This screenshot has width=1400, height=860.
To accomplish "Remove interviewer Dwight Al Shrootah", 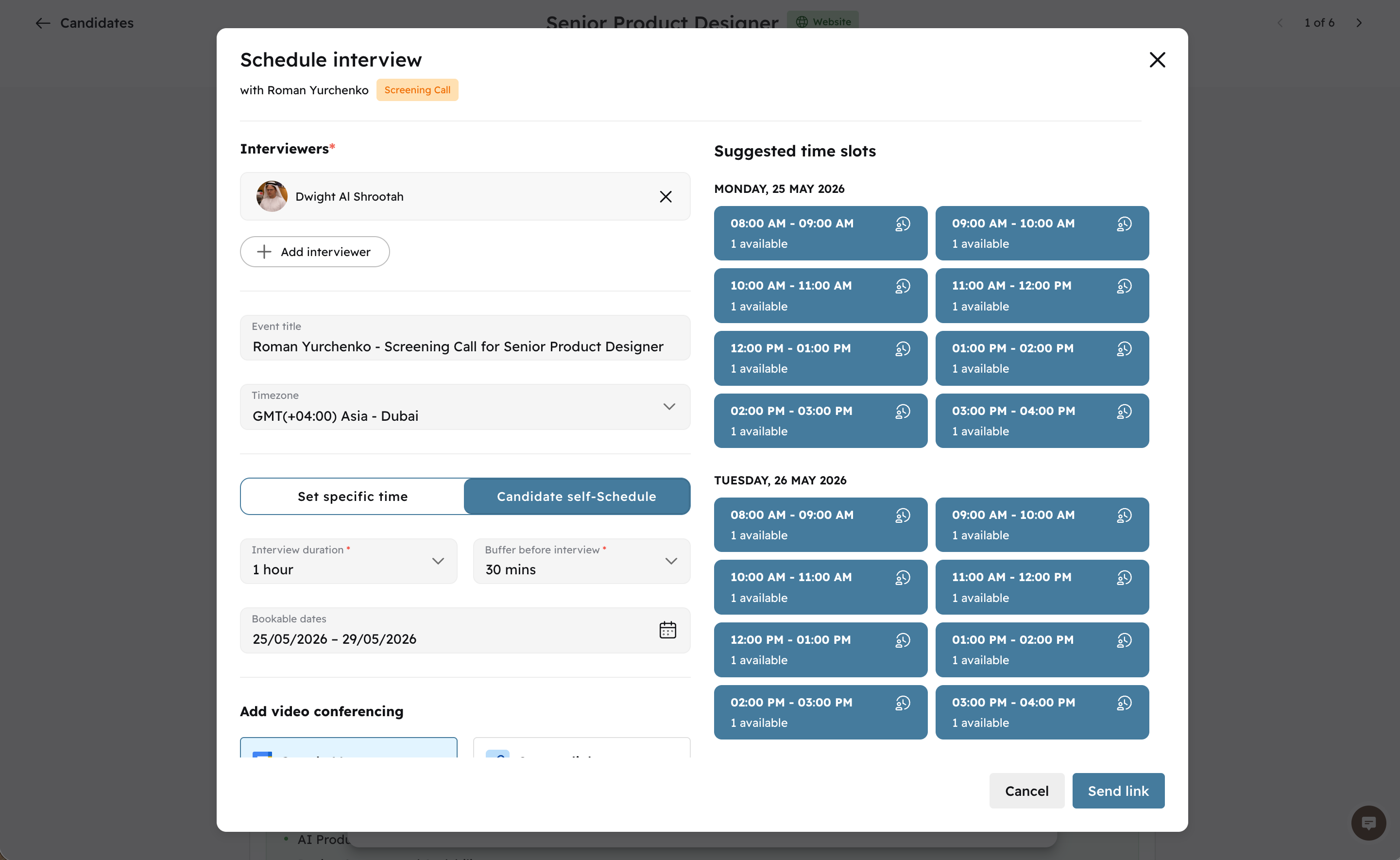I will 666,197.
